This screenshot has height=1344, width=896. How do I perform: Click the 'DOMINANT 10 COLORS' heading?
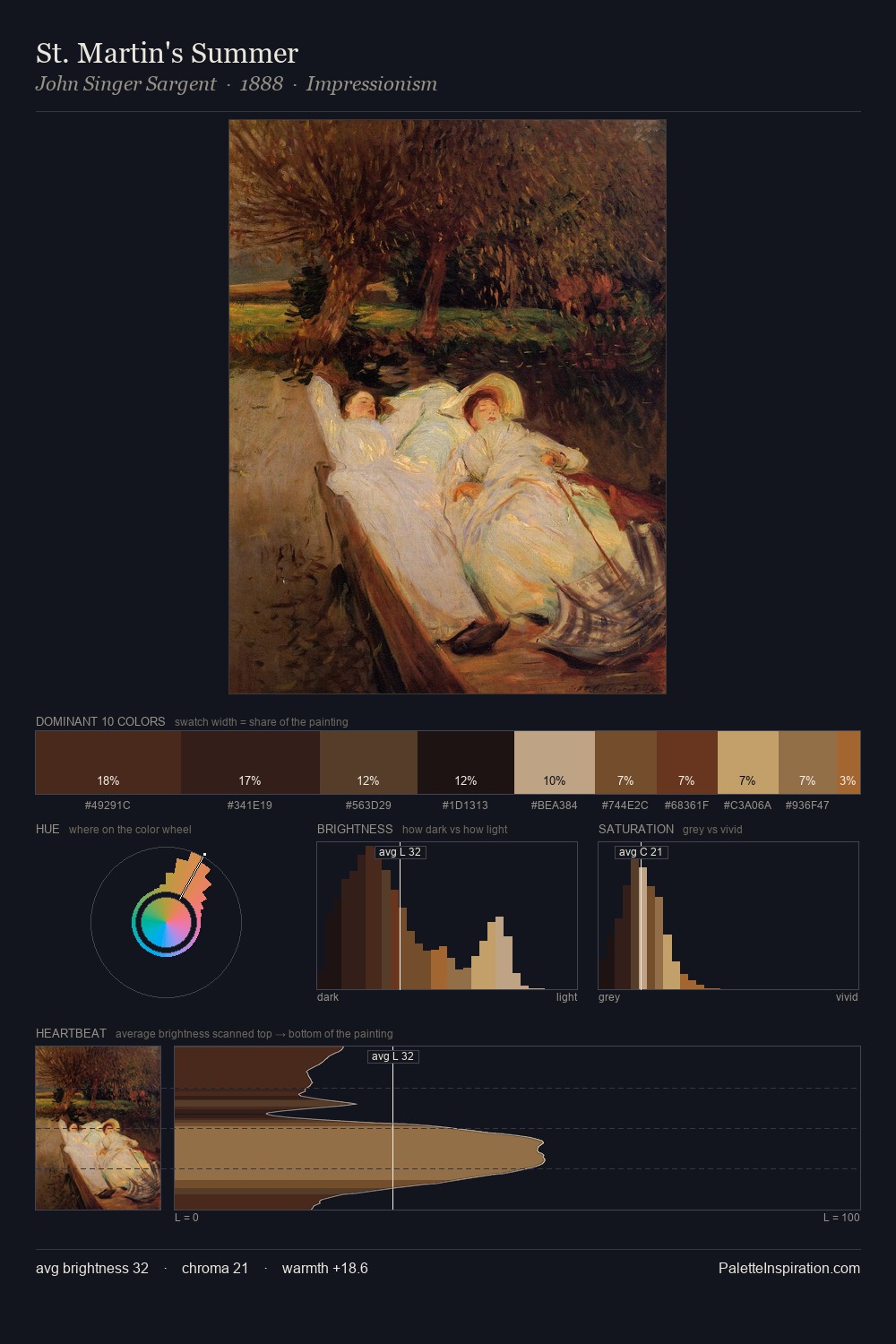coord(100,721)
